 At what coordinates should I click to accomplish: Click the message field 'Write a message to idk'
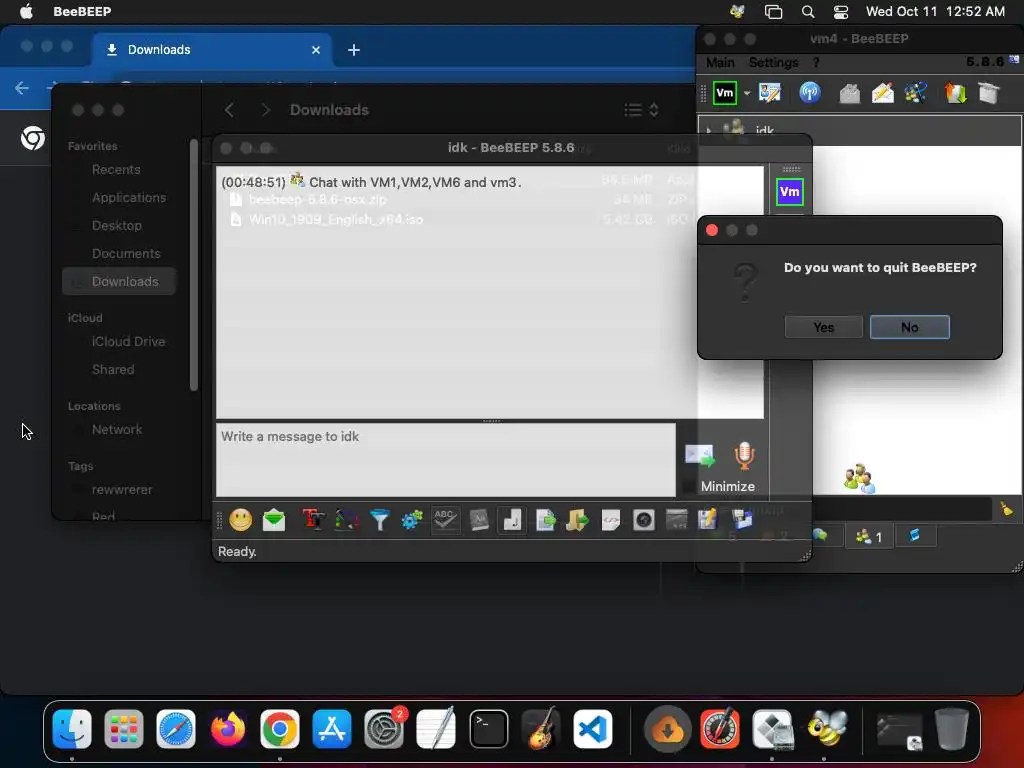click(445, 460)
